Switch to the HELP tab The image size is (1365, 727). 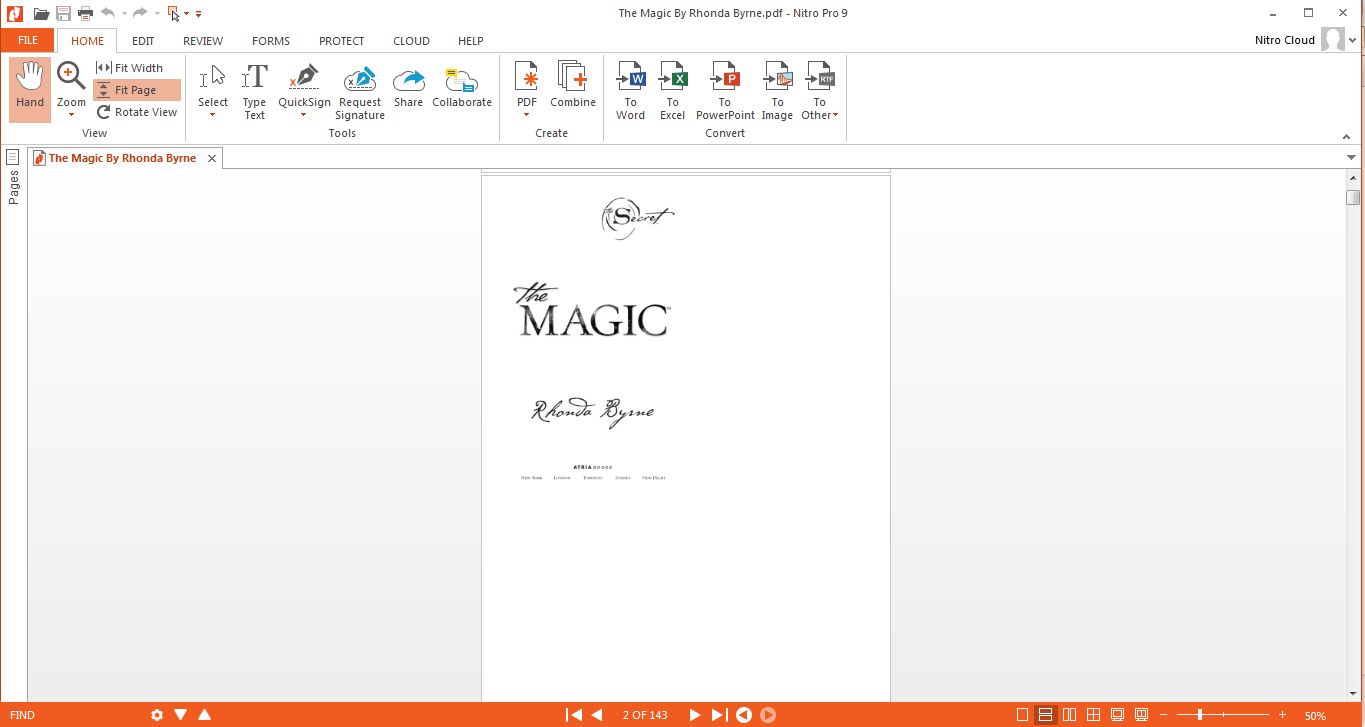470,41
